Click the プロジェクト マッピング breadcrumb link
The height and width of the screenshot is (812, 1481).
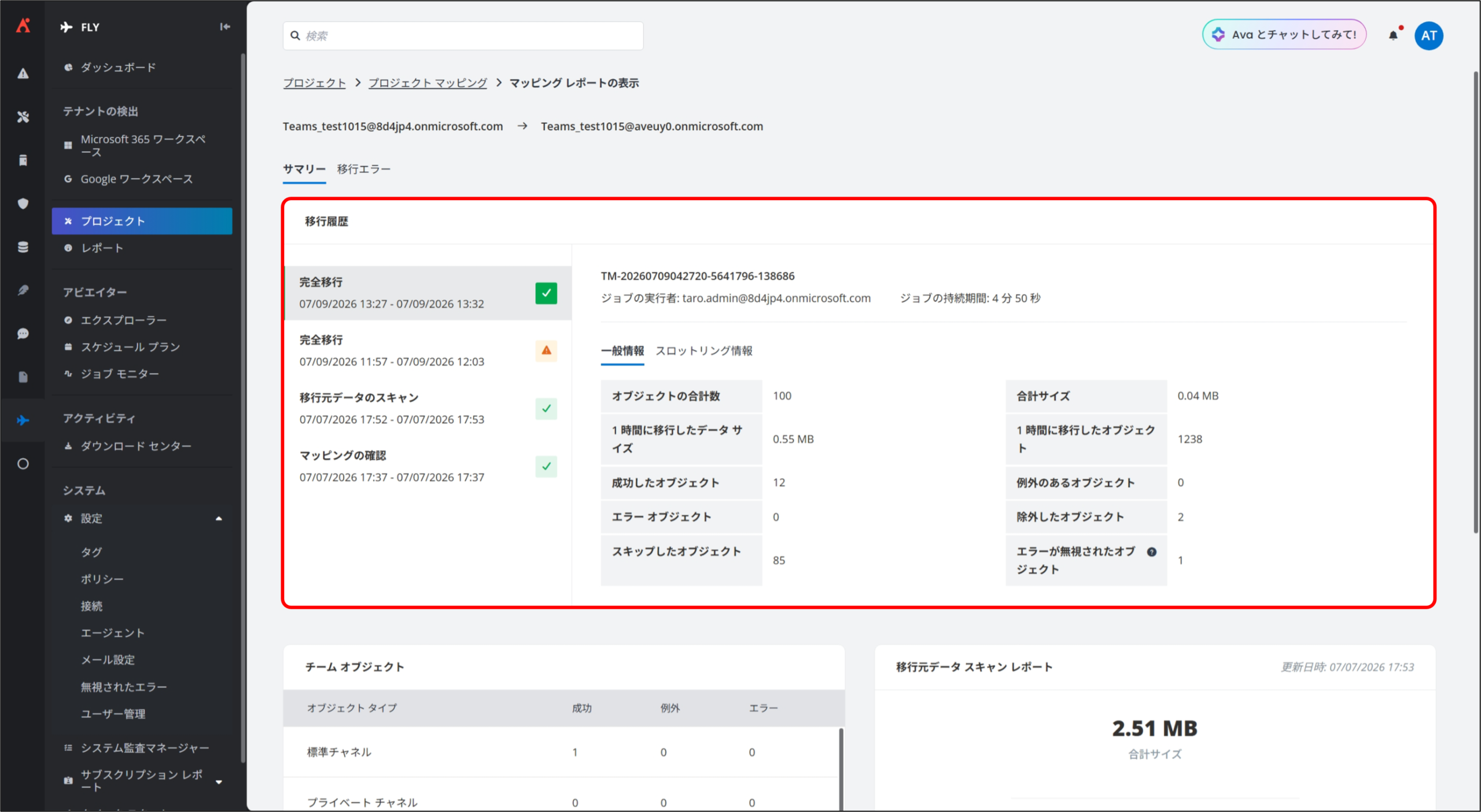(428, 83)
